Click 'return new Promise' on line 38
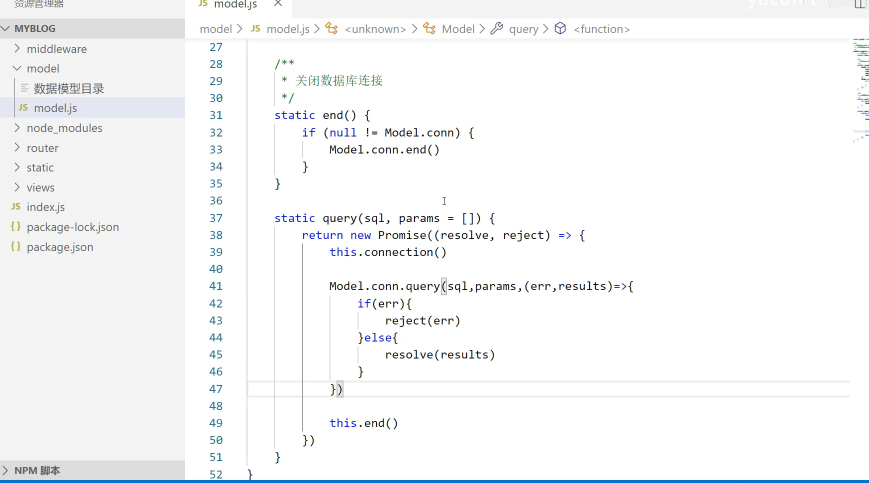 pos(364,235)
